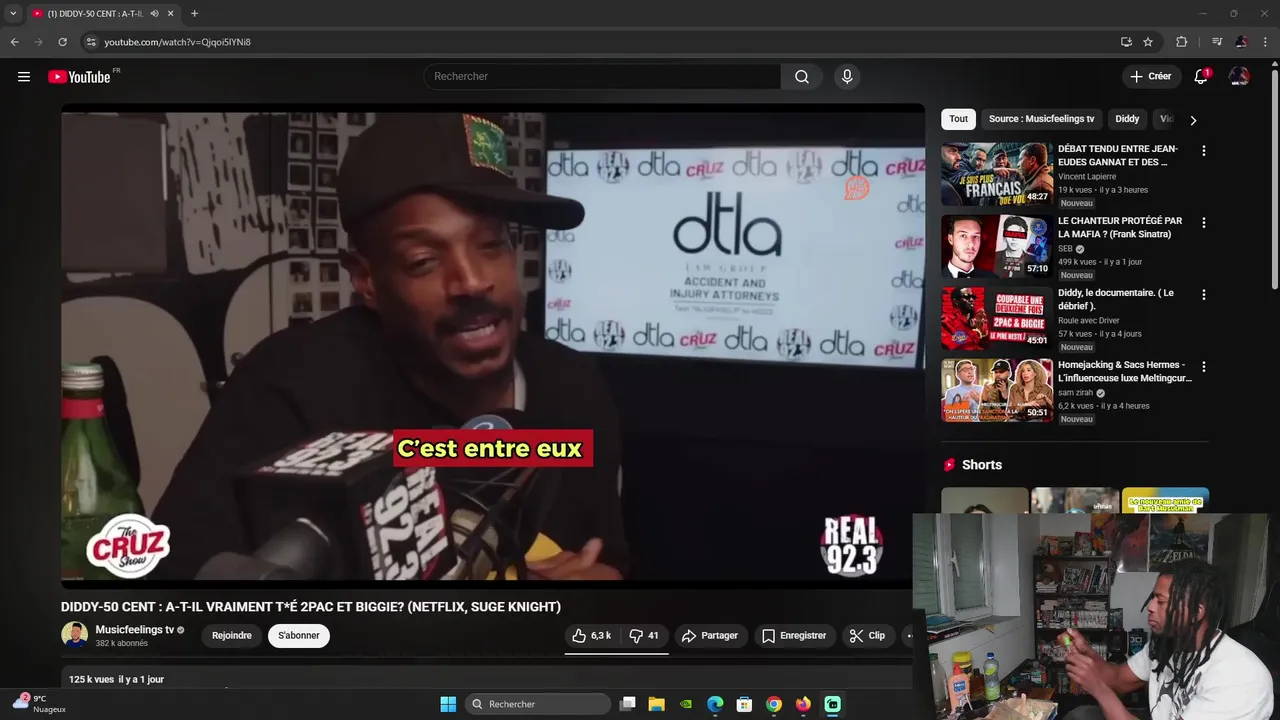This screenshot has height=720, width=1280.
Task: Click the 125 k vues description text
Action: [x=116, y=680]
